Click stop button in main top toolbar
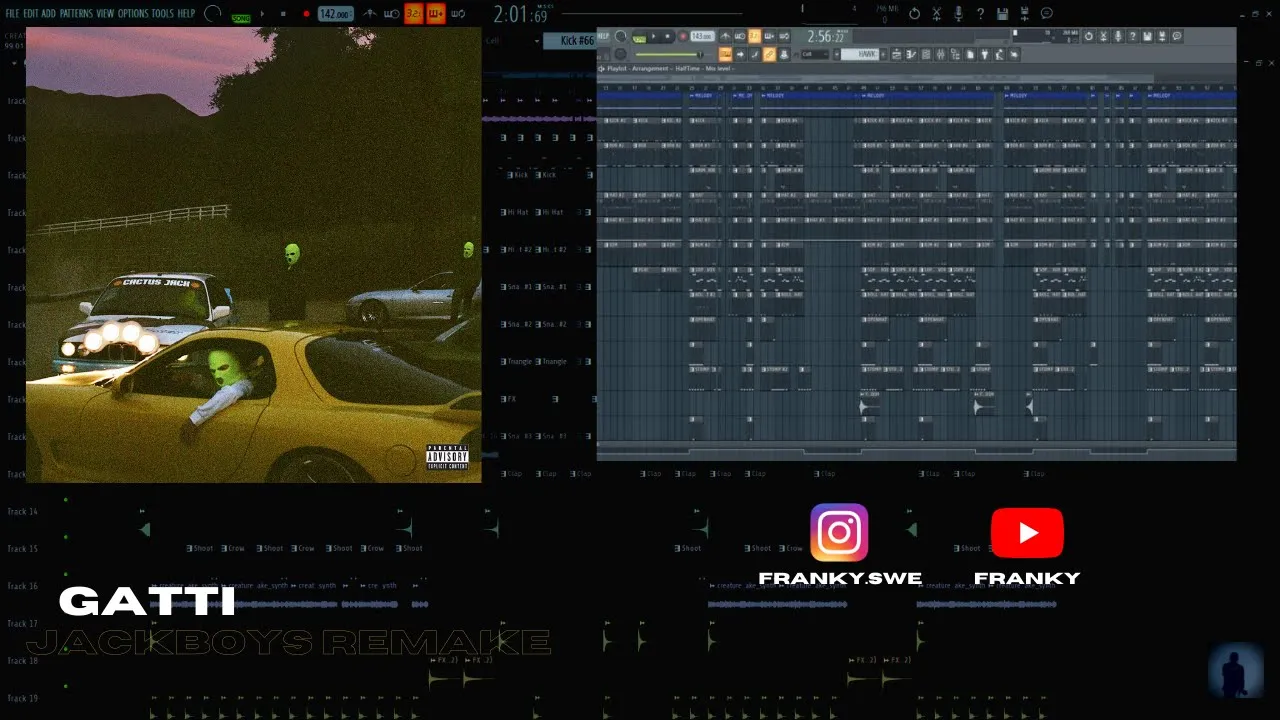Viewport: 1280px width, 720px height. [283, 14]
